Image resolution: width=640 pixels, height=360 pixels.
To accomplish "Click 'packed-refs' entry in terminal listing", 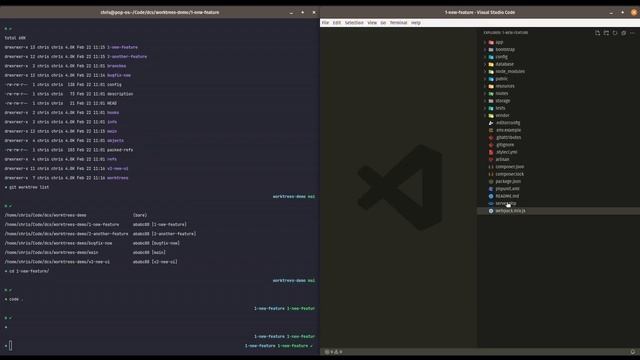I will click(x=120, y=150).
